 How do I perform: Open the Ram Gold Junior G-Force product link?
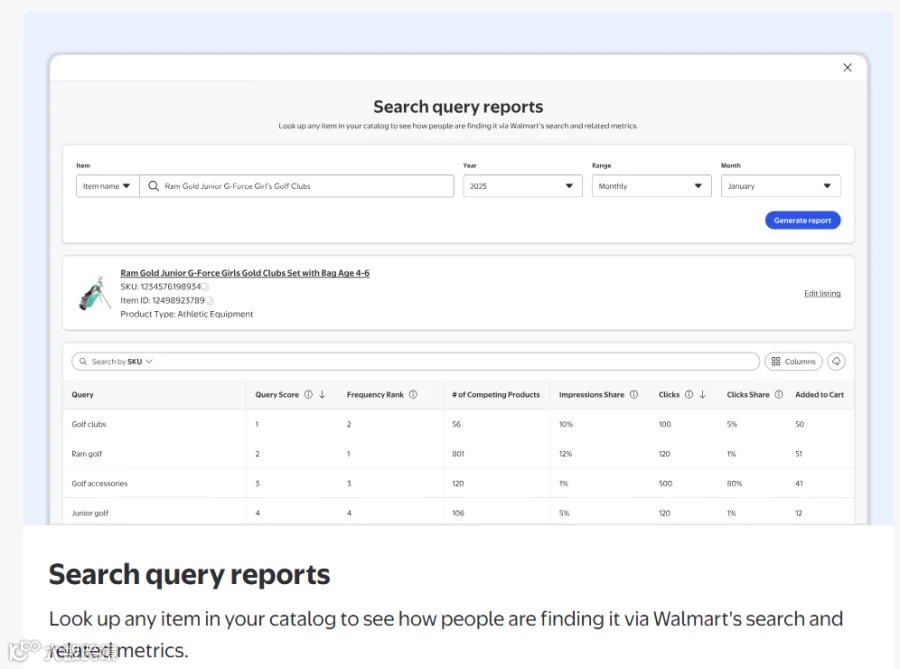(x=245, y=273)
